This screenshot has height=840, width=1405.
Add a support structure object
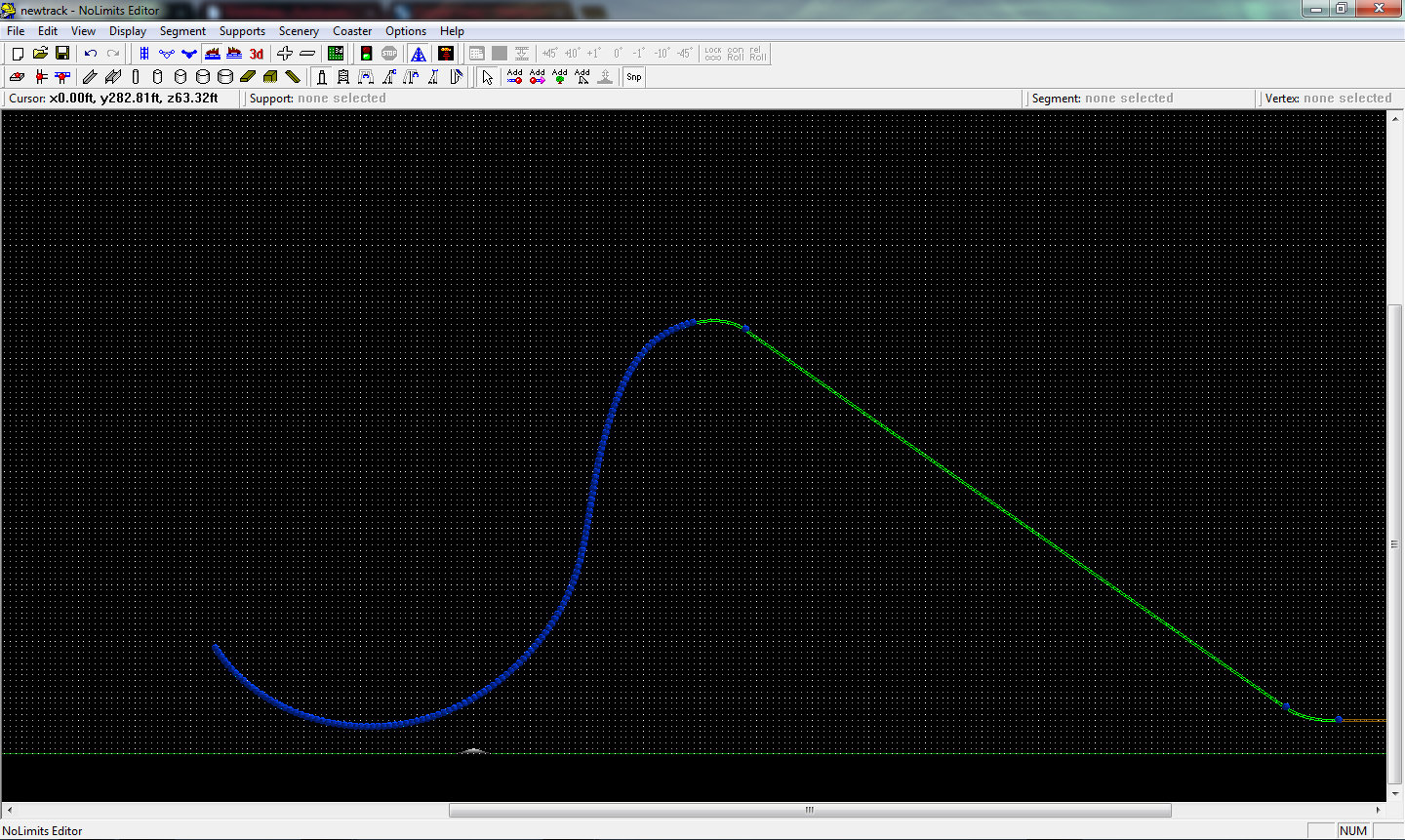coord(582,77)
